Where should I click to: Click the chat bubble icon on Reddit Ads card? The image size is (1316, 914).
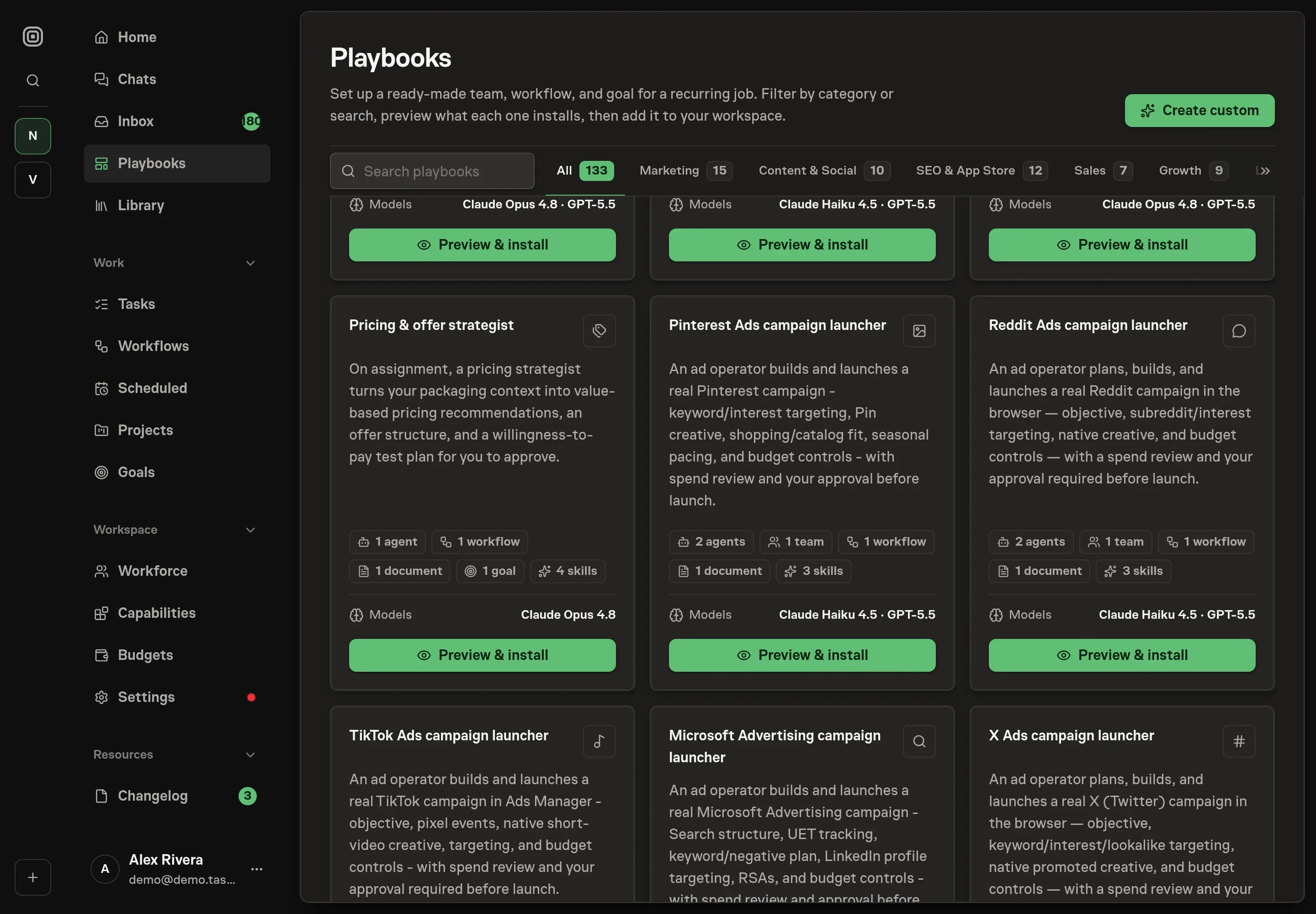point(1239,331)
